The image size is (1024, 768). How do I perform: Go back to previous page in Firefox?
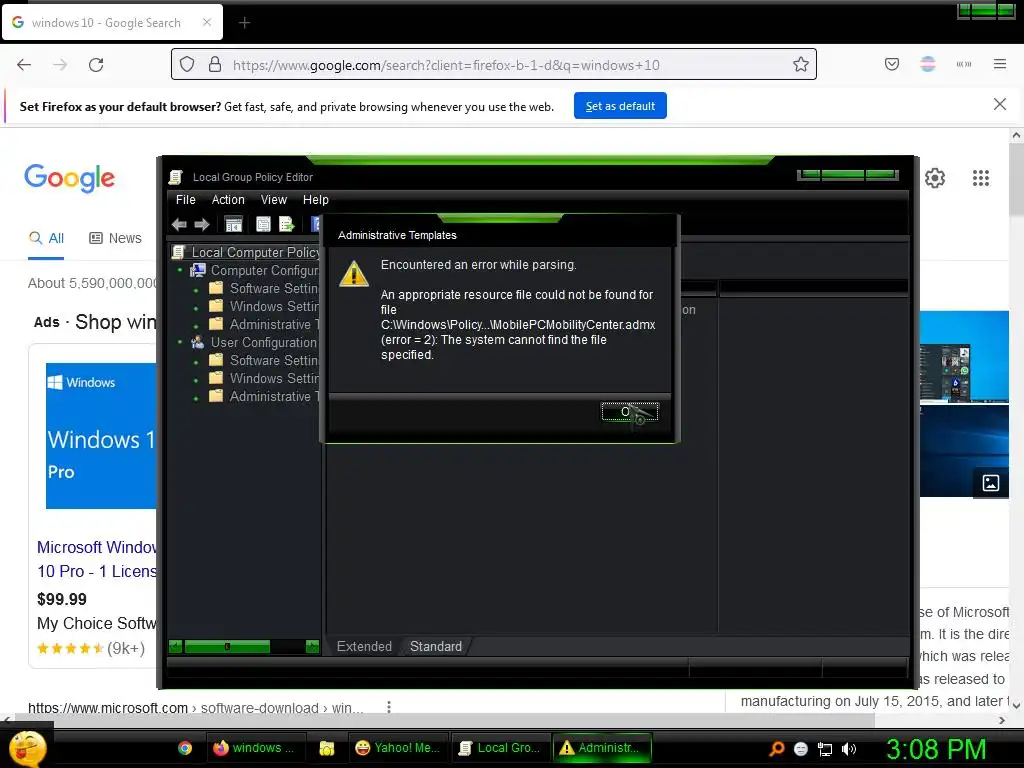24,65
